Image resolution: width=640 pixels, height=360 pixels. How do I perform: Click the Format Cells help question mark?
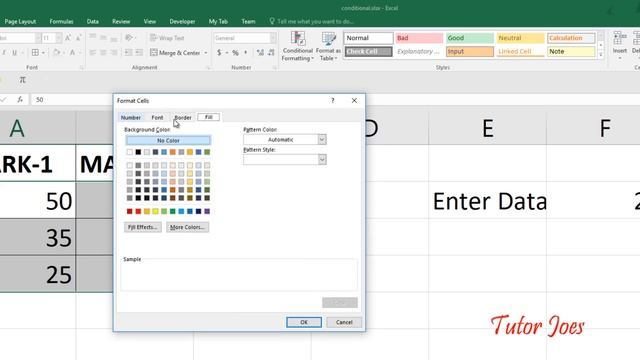[333, 100]
